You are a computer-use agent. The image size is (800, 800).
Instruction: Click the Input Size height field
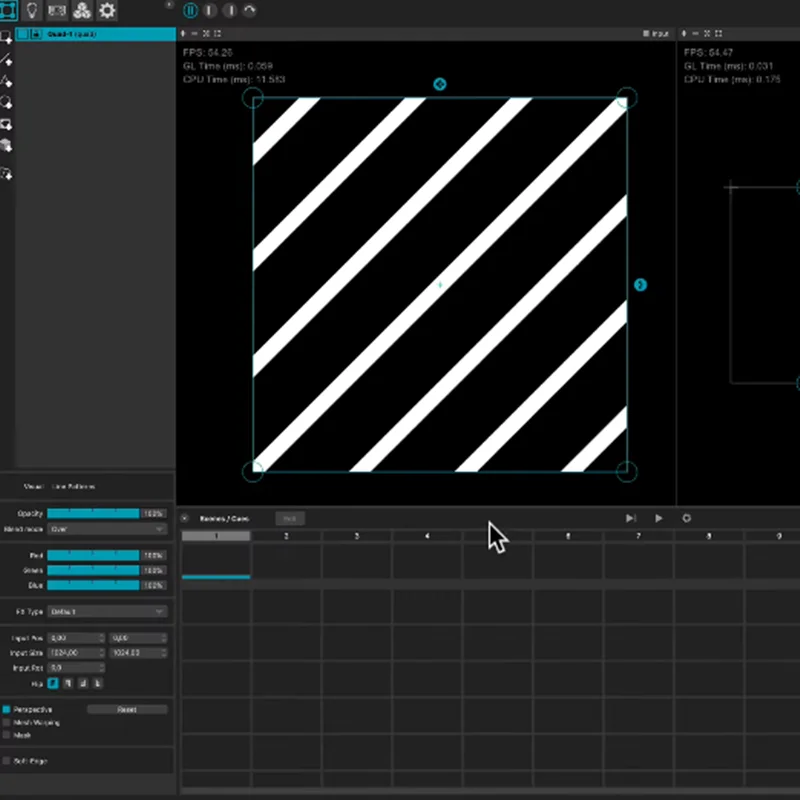(x=138, y=653)
